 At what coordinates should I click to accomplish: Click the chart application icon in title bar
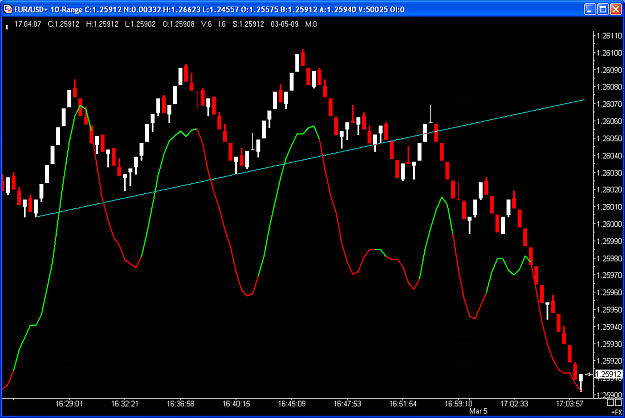pyautogui.click(x=8, y=9)
